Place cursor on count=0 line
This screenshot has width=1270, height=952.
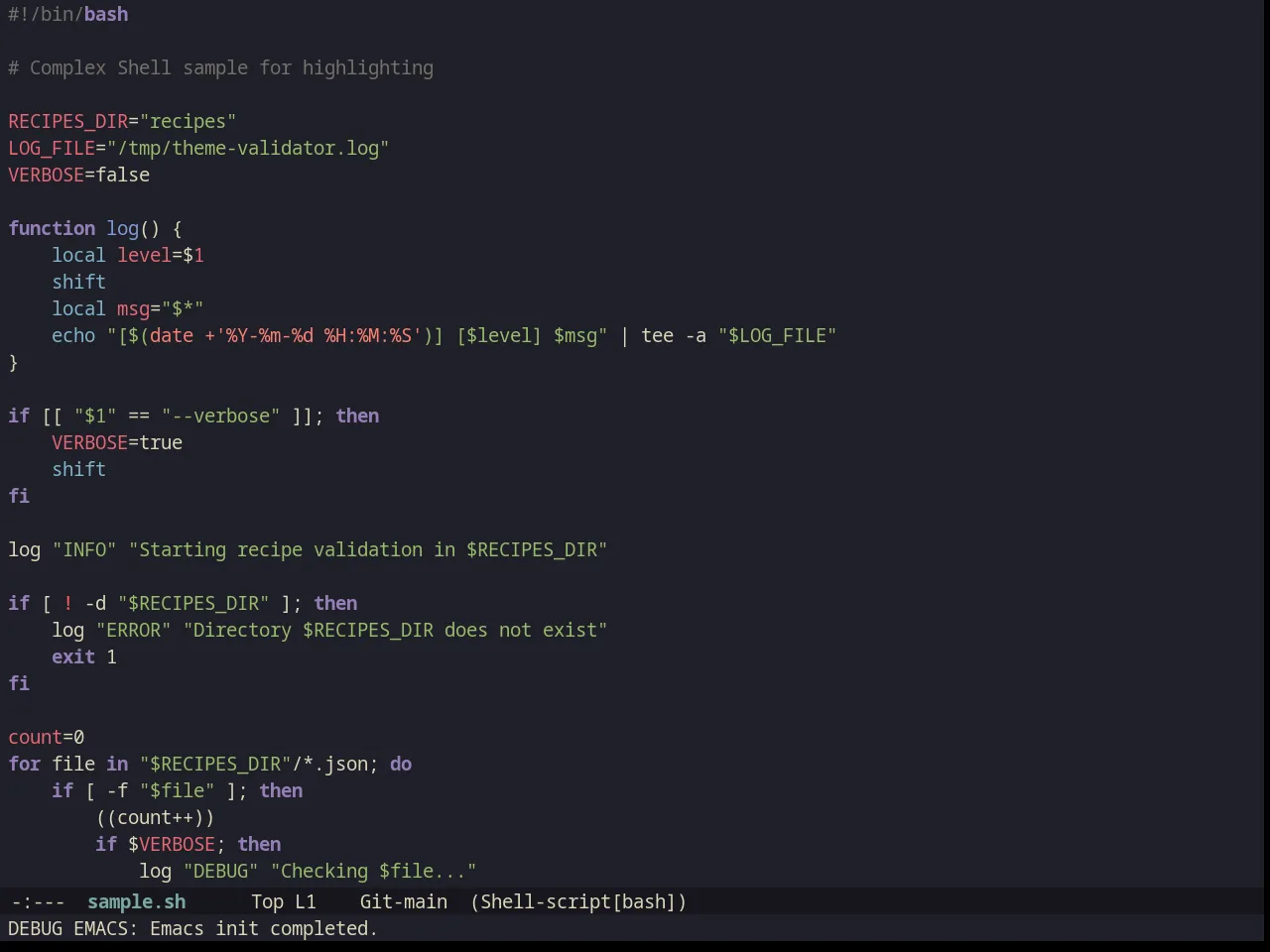(x=47, y=737)
